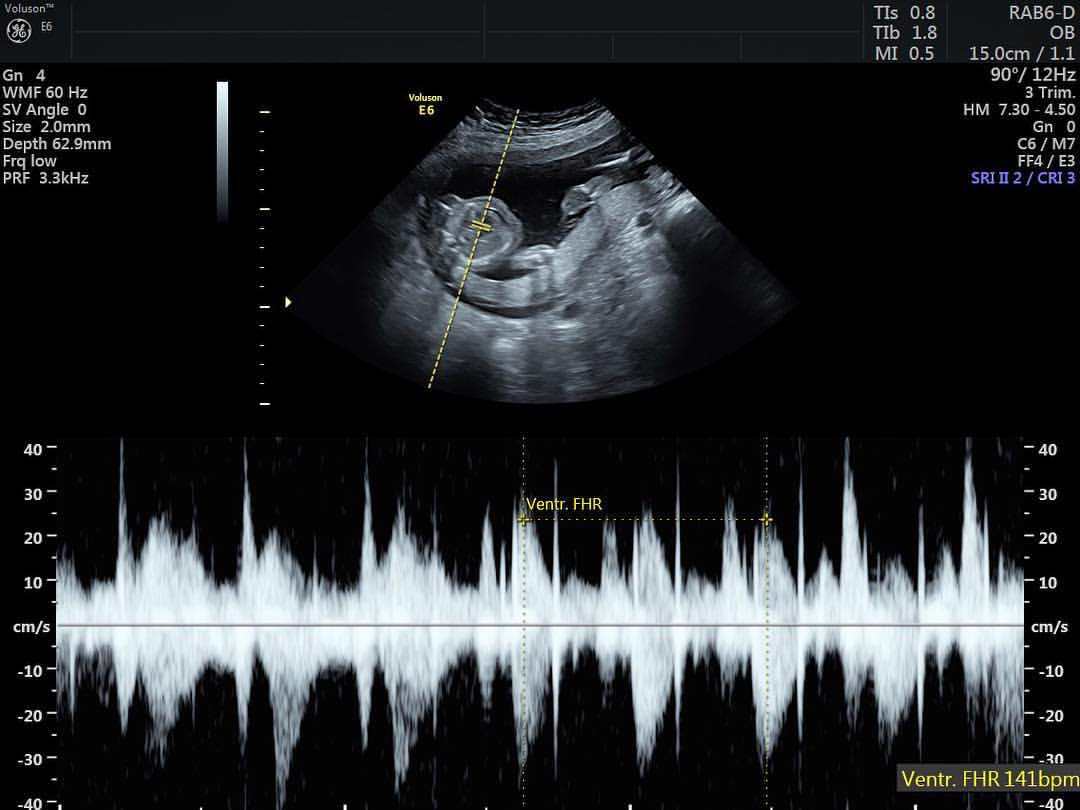Screen dimensions: 1080x810
Task: Click the yellow Voluson E6 watermark
Action: coord(425,104)
